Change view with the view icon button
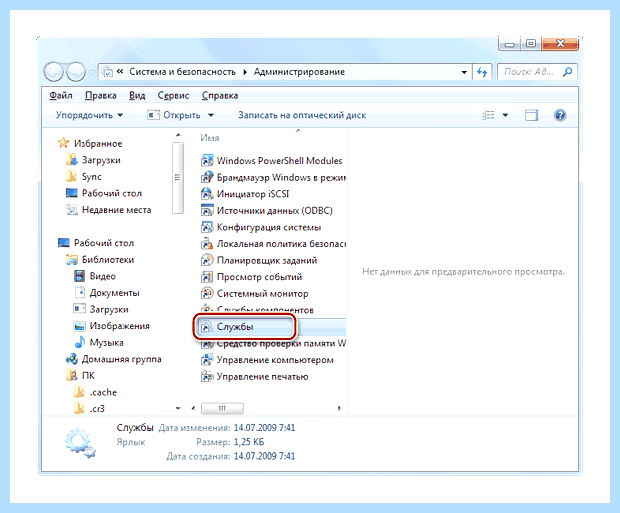The width and height of the screenshot is (620, 513). pyautogui.click(x=488, y=115)
